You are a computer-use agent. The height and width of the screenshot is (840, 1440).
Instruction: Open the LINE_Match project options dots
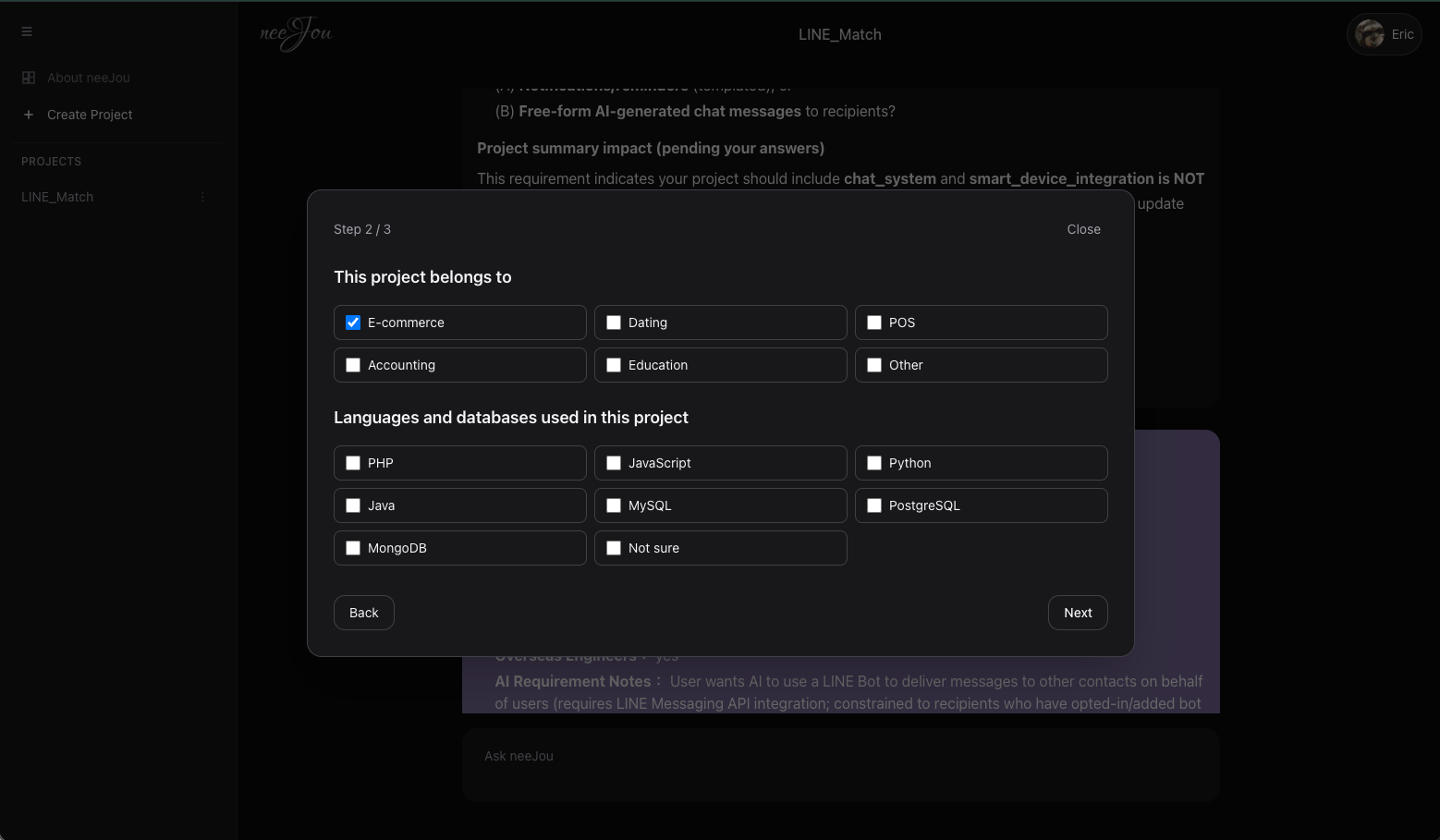point(202,197)
